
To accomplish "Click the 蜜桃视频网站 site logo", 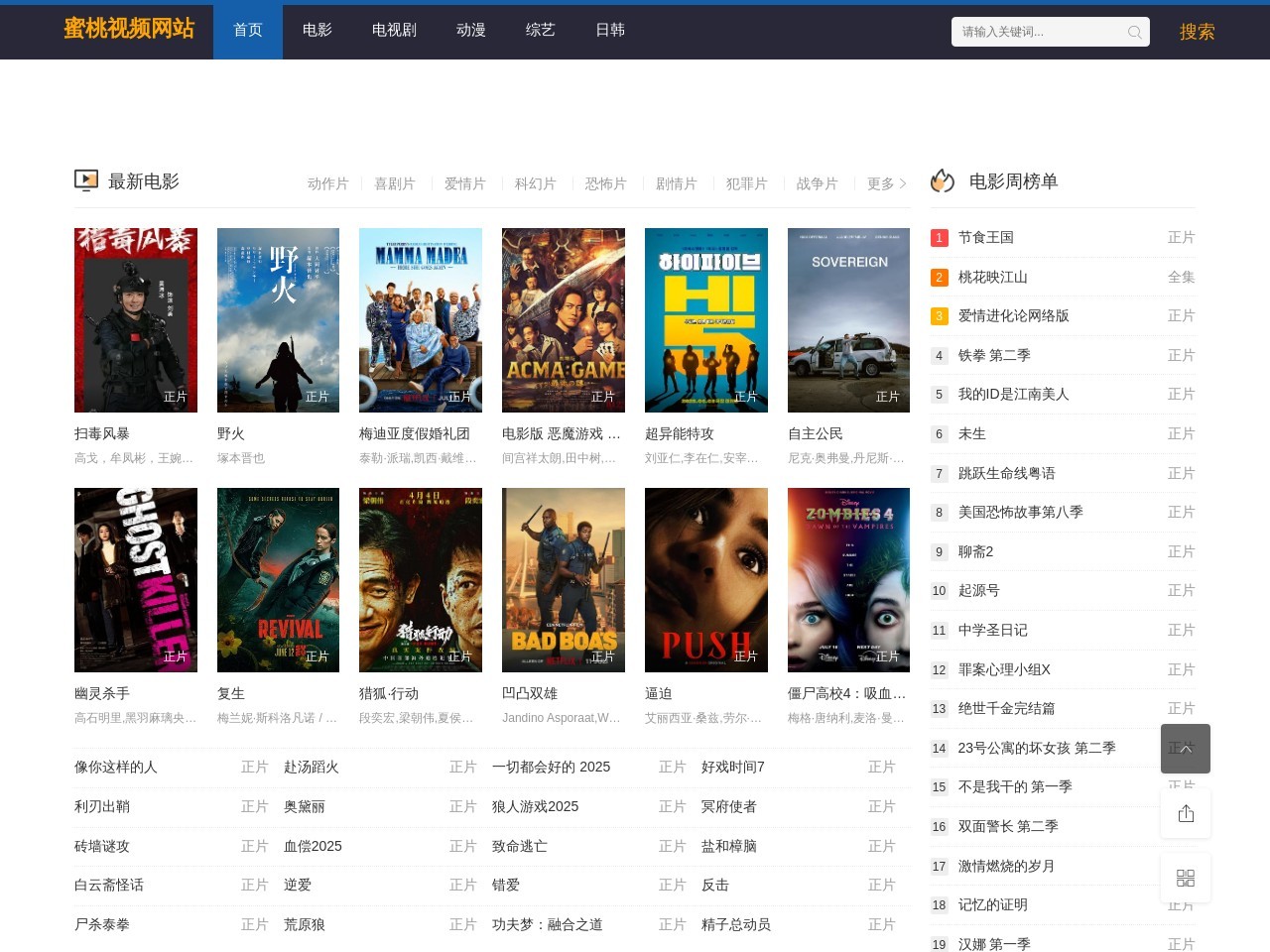I will pos(129,29).
